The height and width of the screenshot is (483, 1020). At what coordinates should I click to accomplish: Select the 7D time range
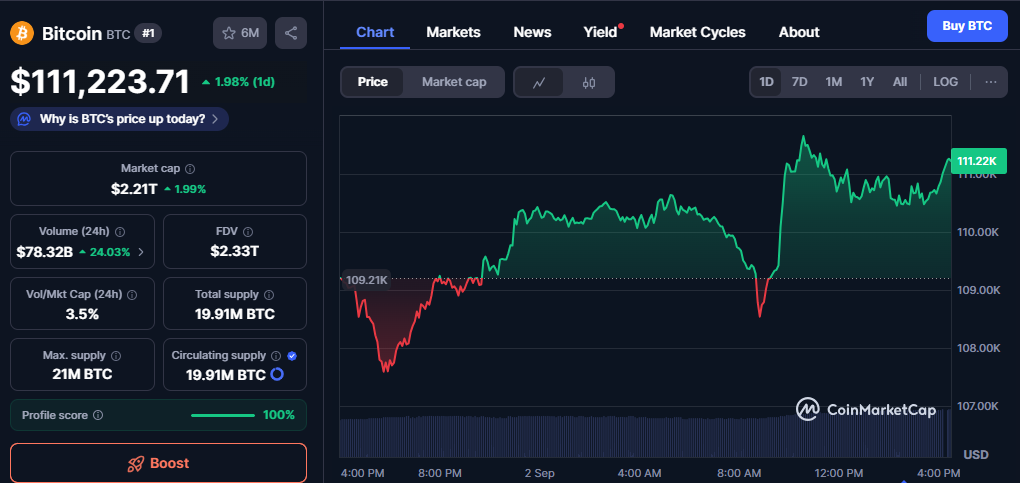pos(799,82)
